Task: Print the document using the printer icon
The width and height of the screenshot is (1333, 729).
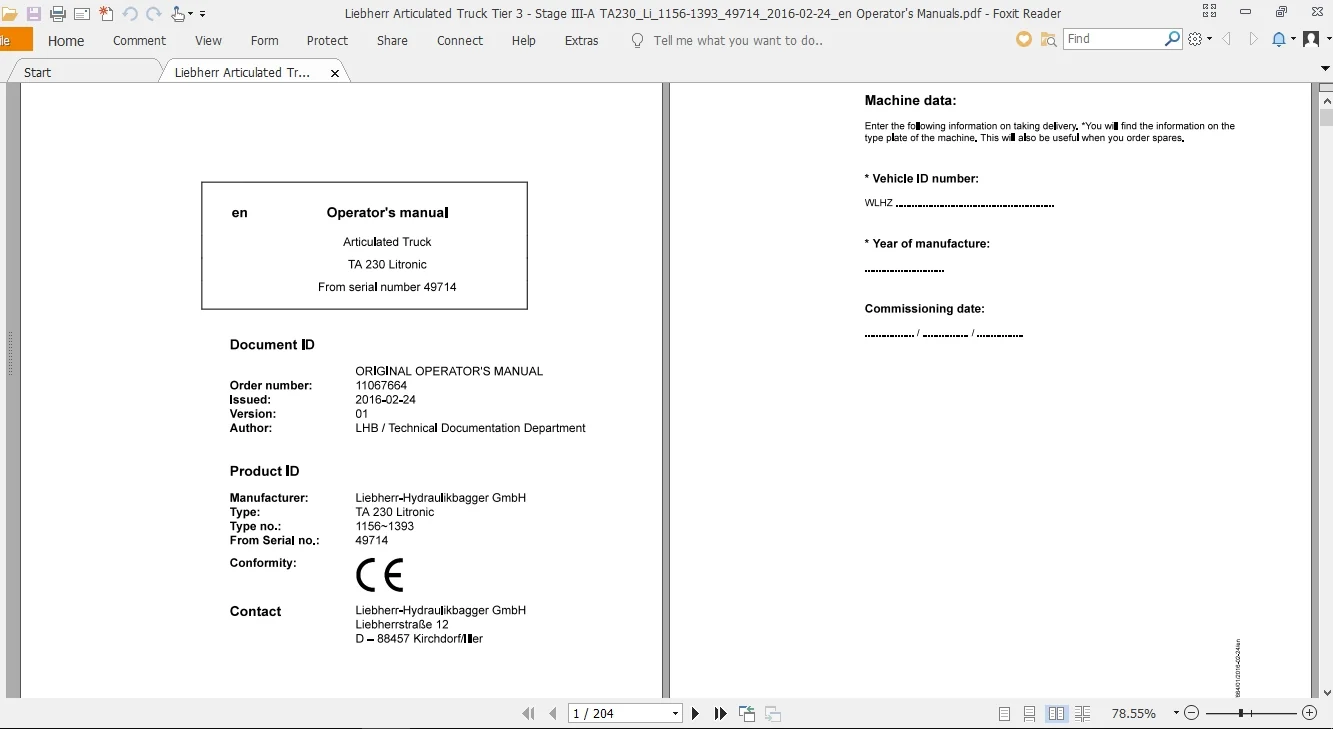Action: (x=58, y=14)
